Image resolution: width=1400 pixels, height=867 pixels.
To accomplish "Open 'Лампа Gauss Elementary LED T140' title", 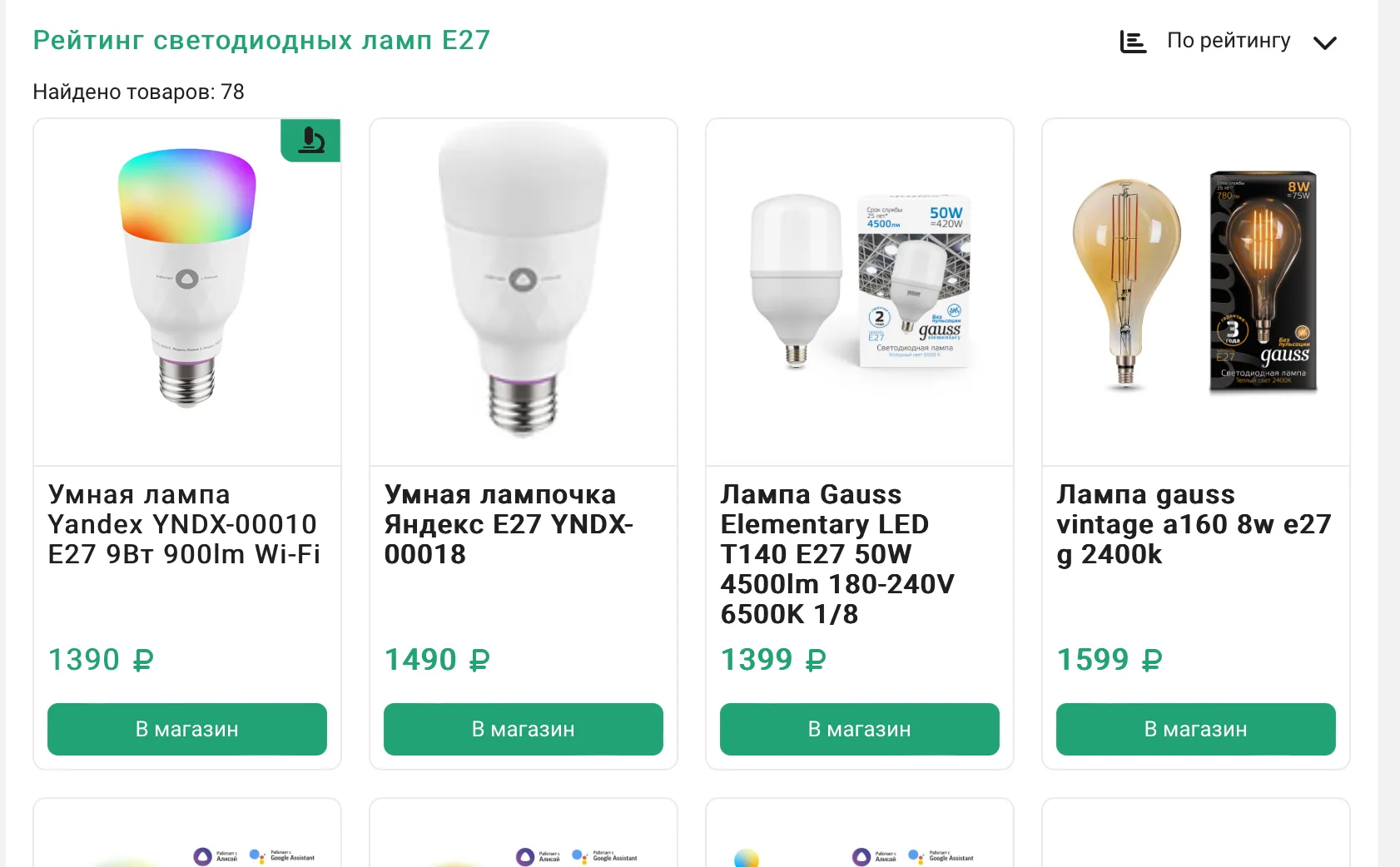I will [837, 554].
